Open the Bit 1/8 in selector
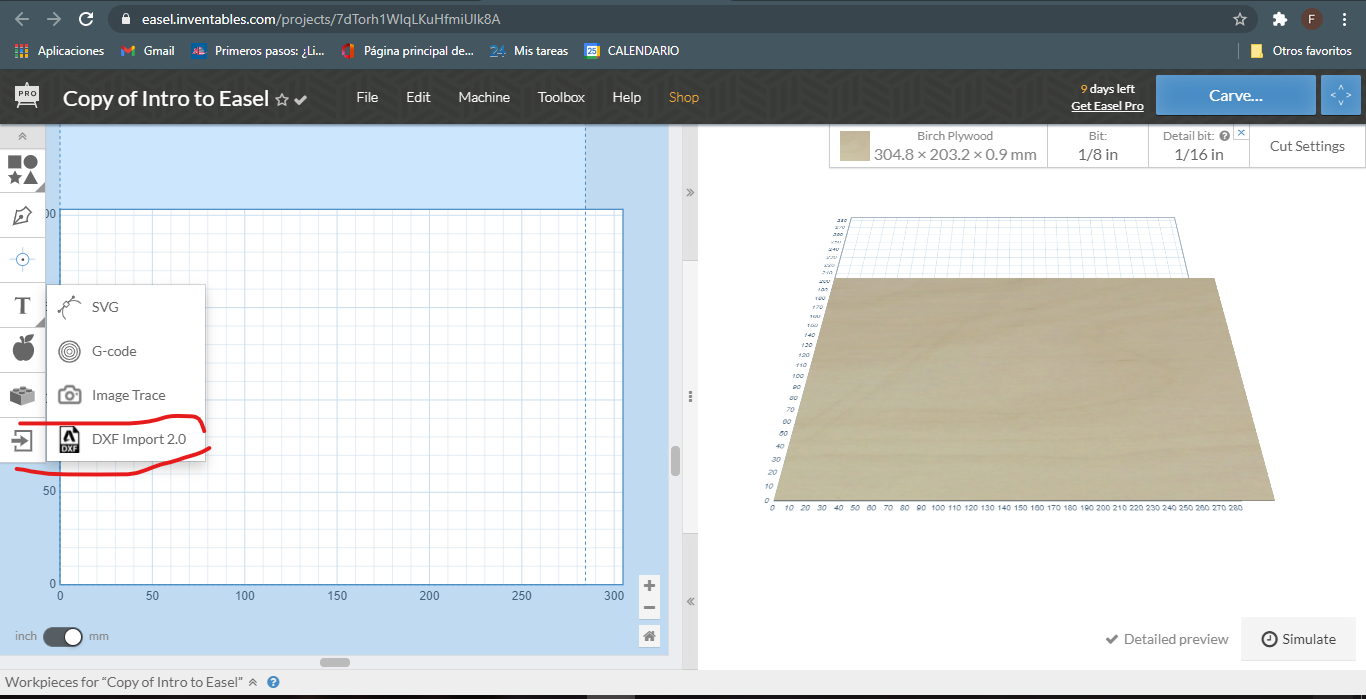The width and height of the screenshot is (1366, 699). [x=1097, y=146]
